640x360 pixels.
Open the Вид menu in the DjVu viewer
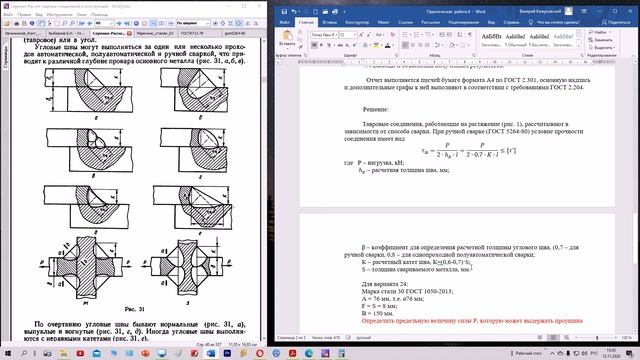39,15
